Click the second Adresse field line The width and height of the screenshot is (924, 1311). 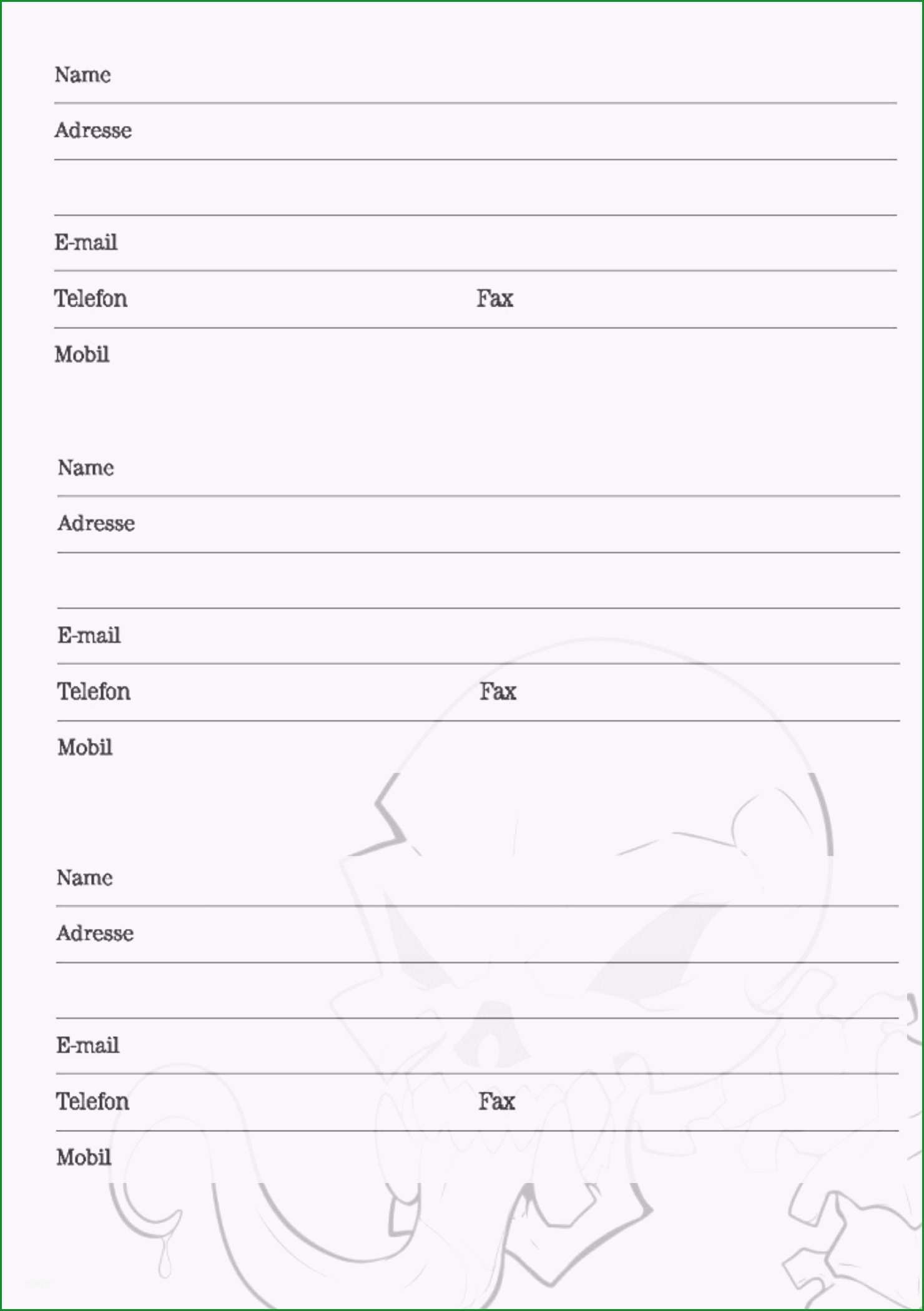click(x=478, y=525)
